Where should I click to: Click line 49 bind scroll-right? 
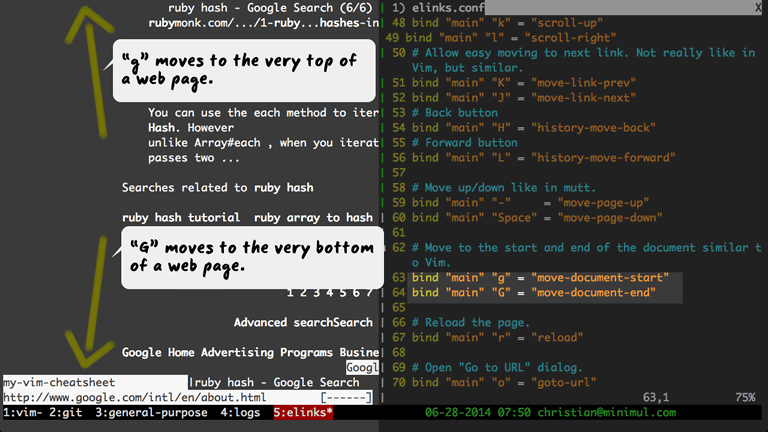click(510, 38)
